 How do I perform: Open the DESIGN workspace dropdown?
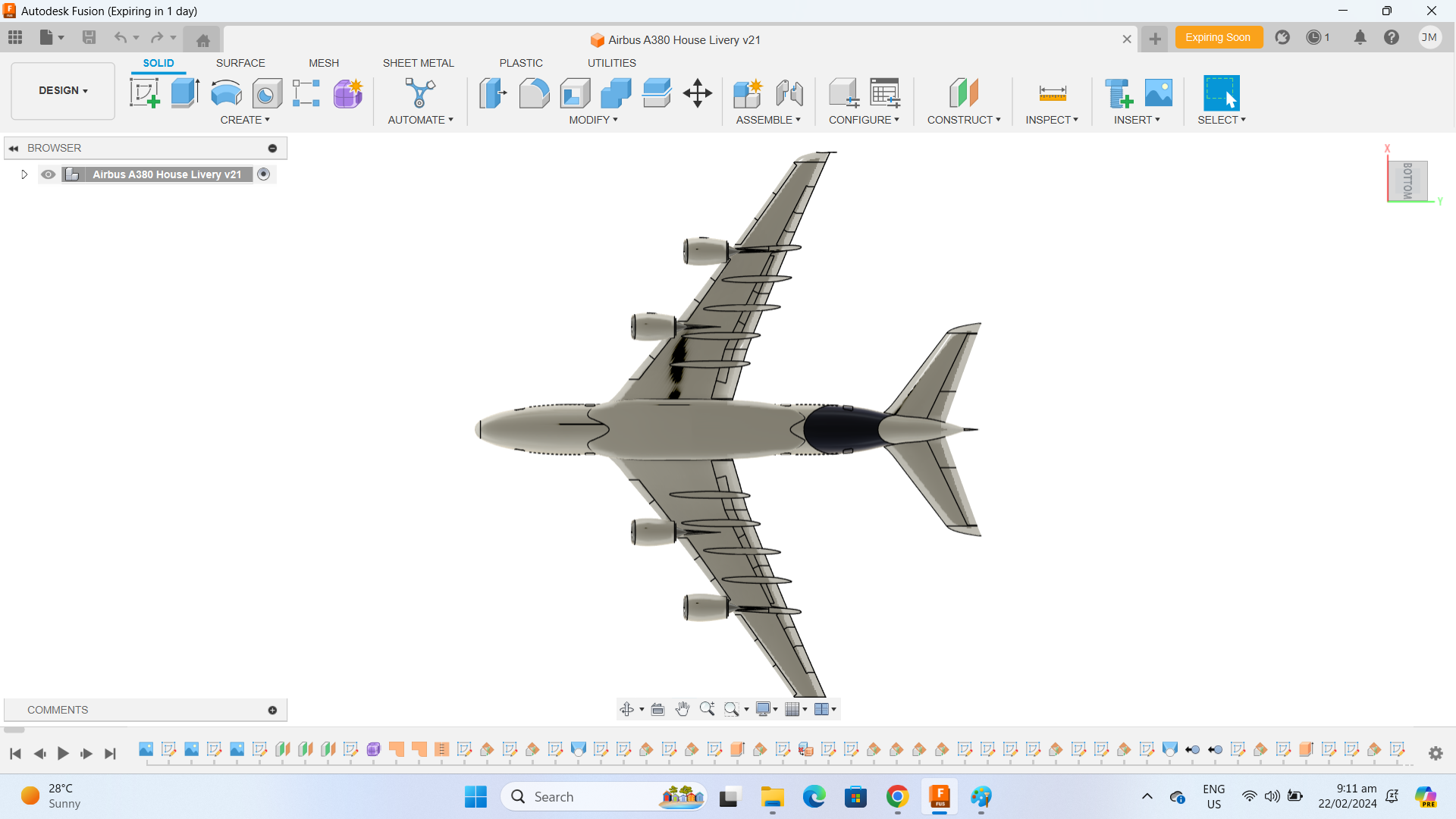click(x=62, y=90)
